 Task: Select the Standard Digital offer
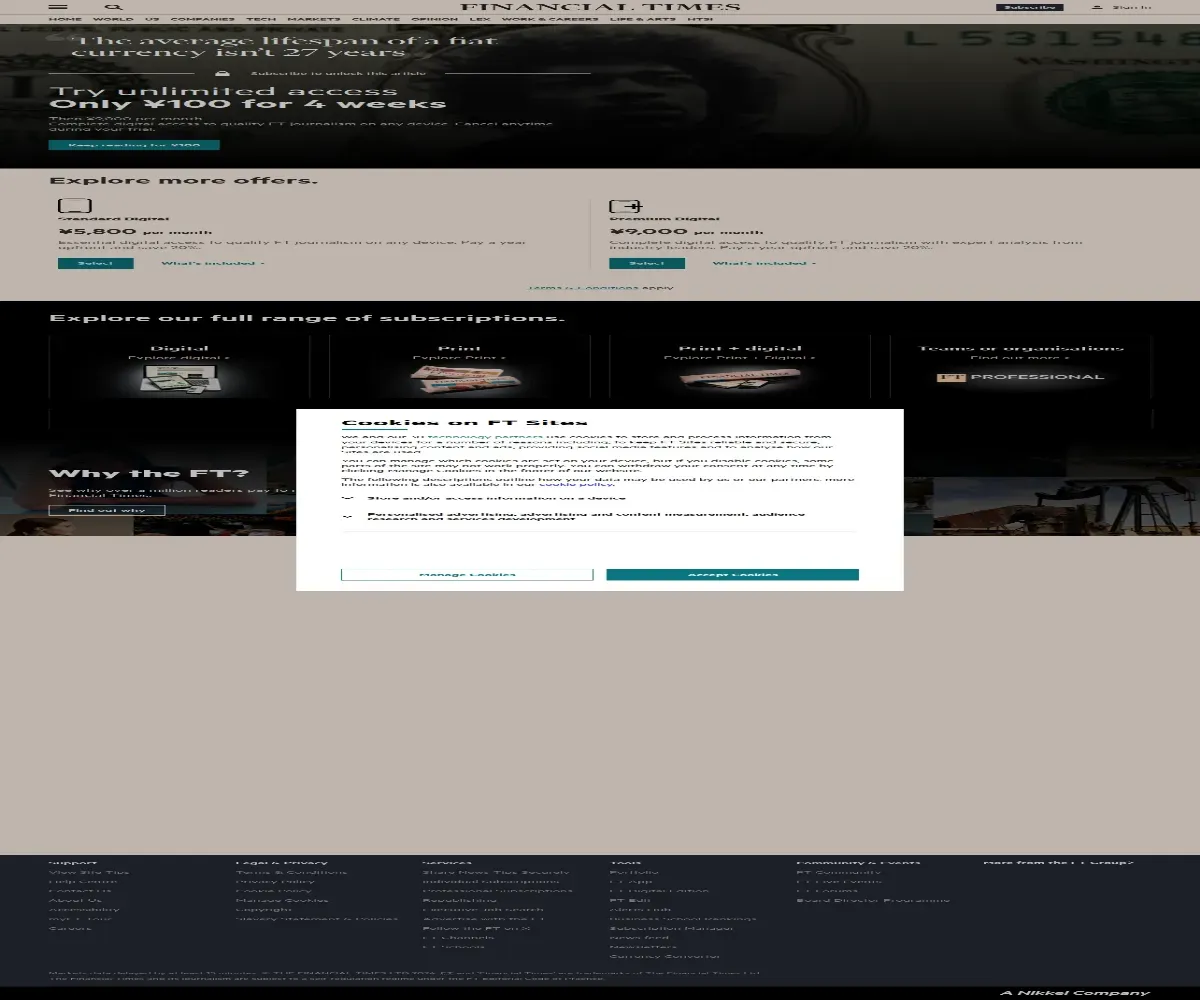(96, 264)
